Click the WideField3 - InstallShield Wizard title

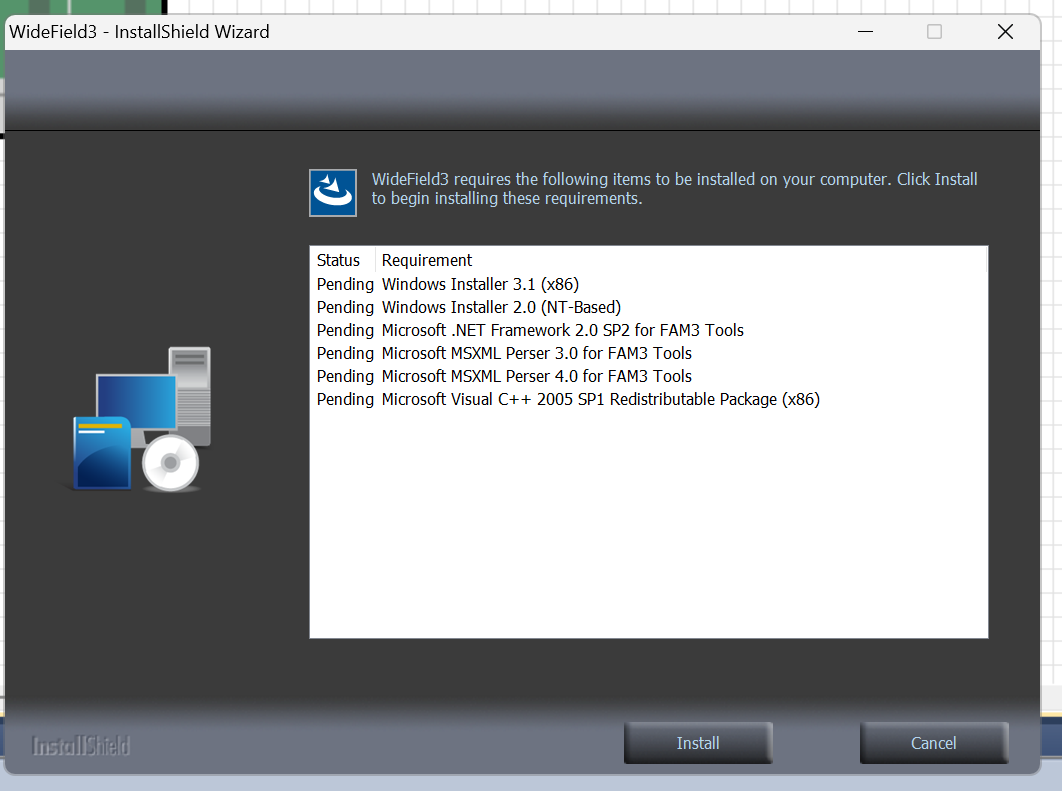[139, 32]
